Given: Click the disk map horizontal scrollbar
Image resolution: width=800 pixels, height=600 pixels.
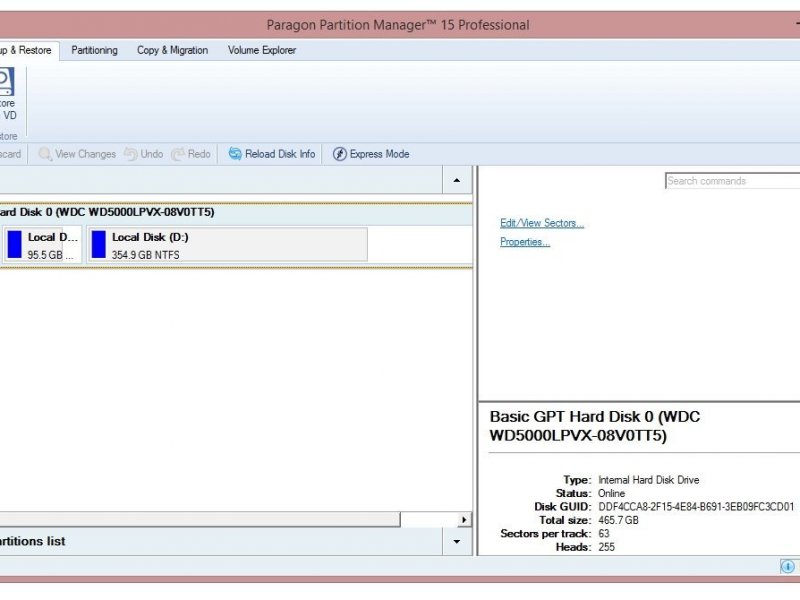Looking at the screenshot, I should 200,519.
